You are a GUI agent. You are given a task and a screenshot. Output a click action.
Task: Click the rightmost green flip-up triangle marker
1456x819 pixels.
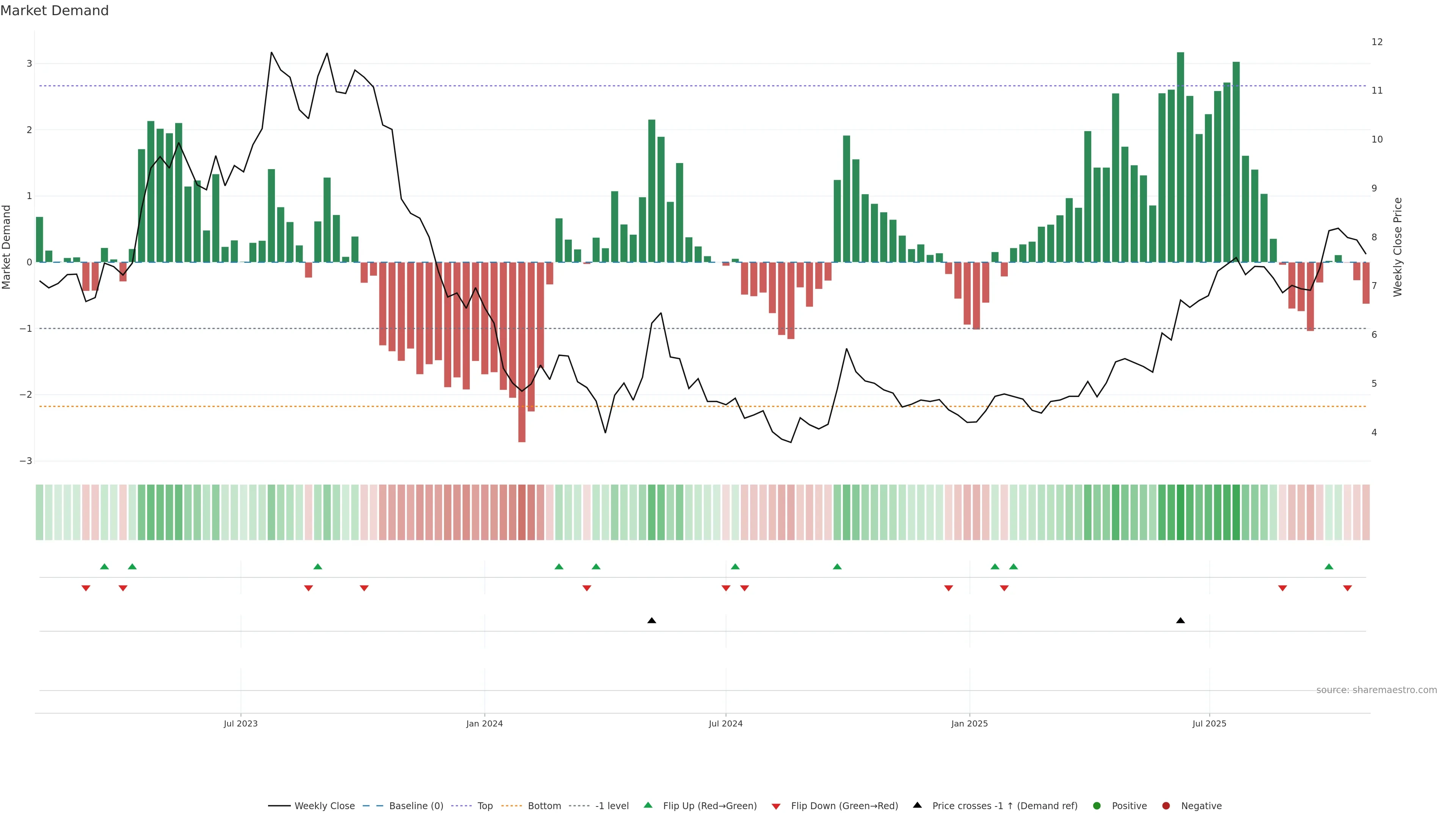click(1329, 566)
